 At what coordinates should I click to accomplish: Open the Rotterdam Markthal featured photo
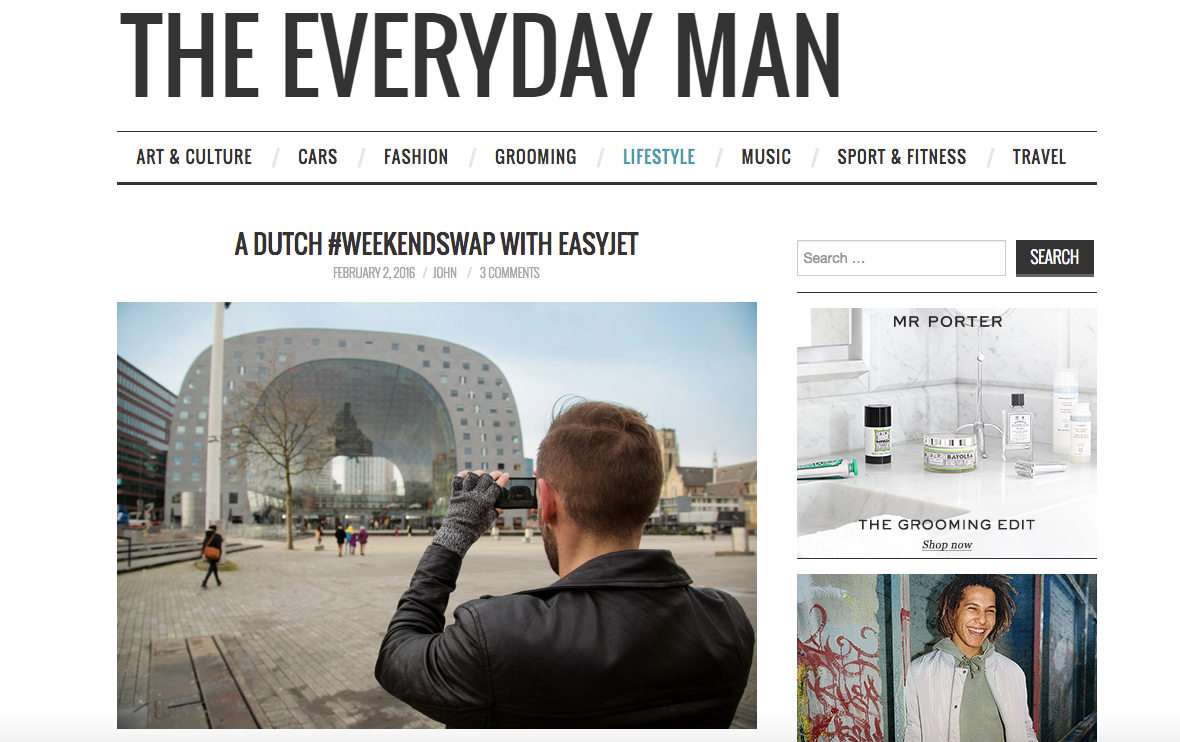pyautogui.click(x=436, y=515)
